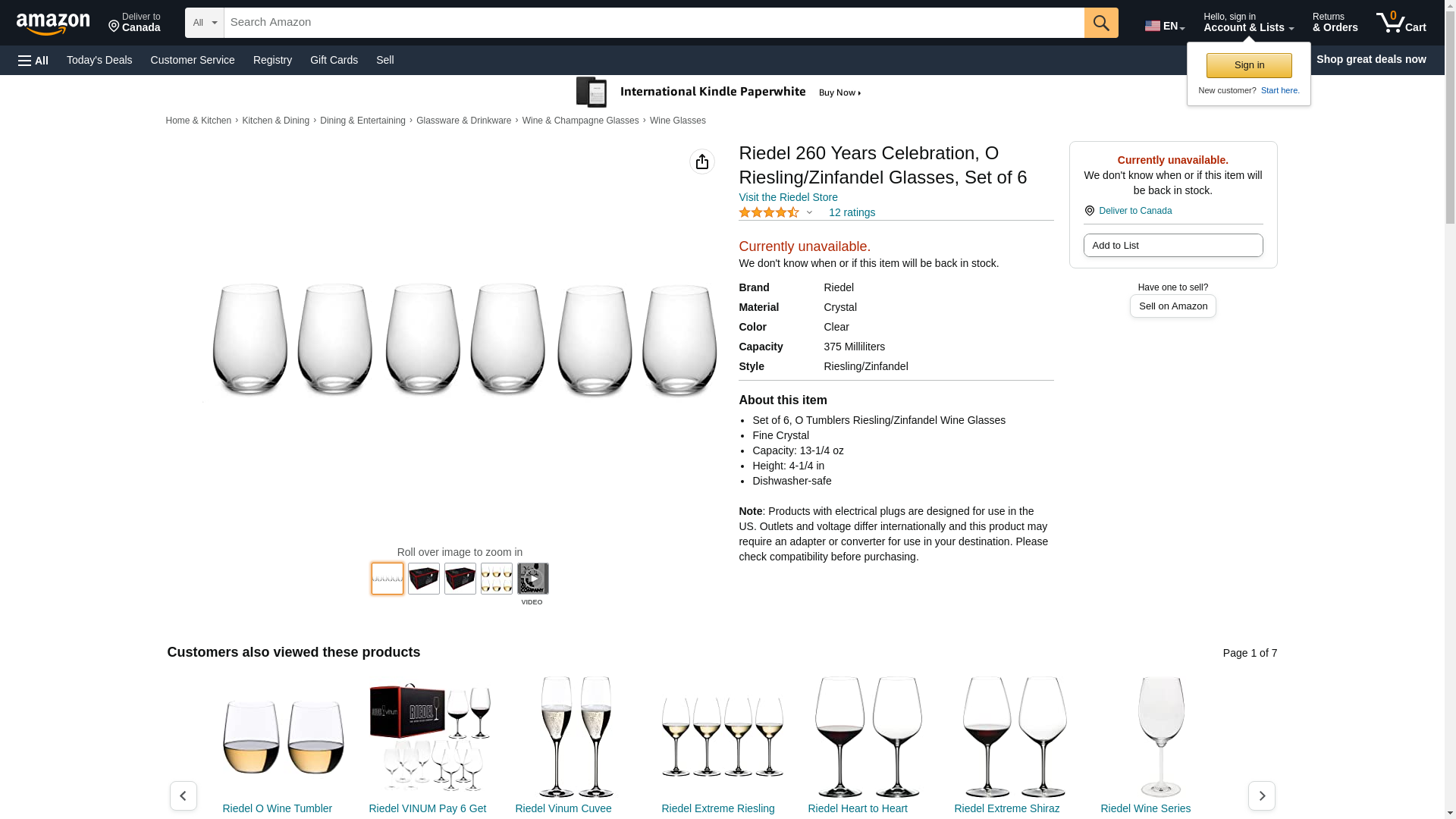Focus the Search Amazon text field
The image size is (1456, 819).
point(653,23)
